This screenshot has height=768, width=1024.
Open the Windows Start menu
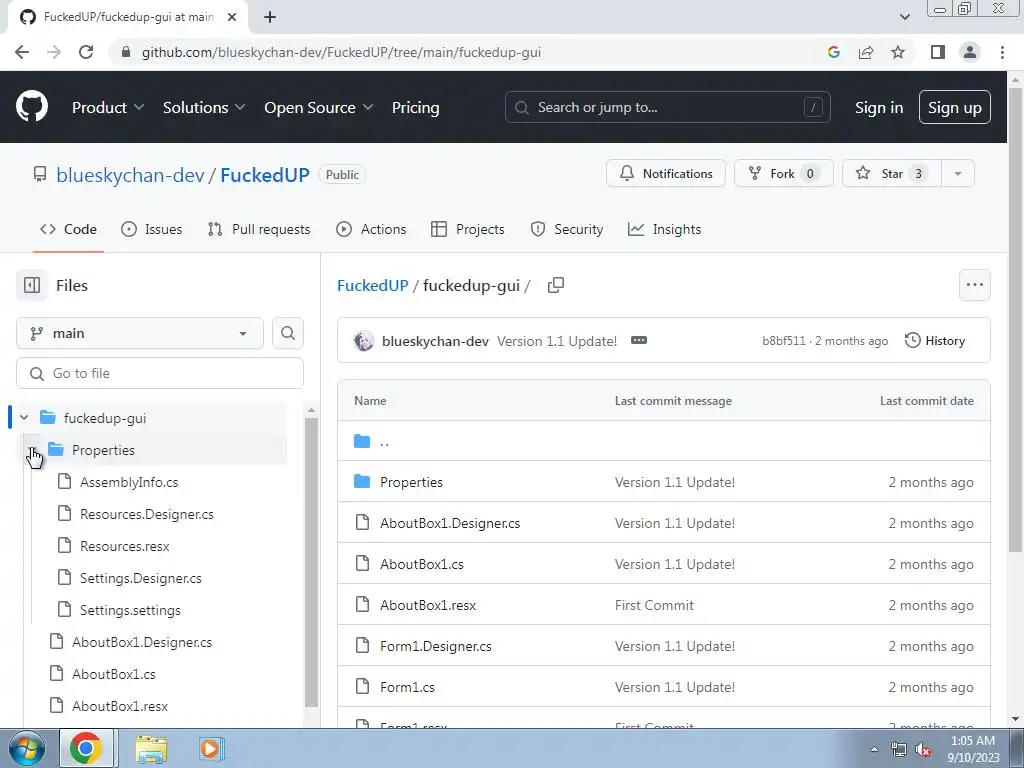pos(27,748)
